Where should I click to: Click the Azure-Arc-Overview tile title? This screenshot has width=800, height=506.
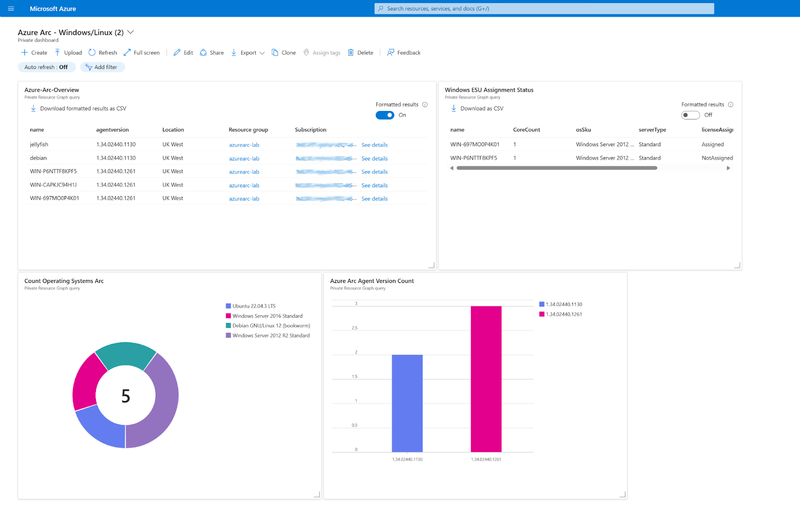click(x=52, y=90)
